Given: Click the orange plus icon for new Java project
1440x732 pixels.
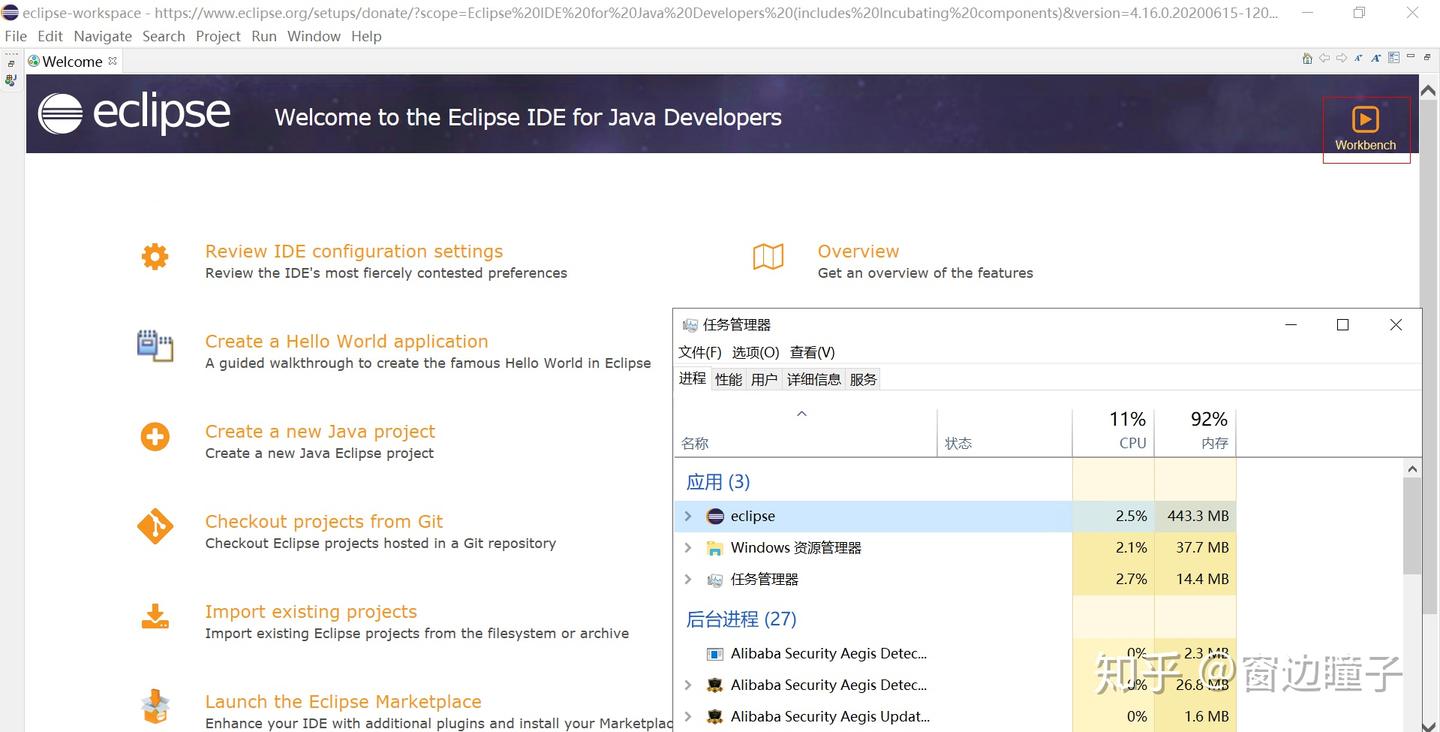Looking at the screenshot, I should click(x=154, y=437).
